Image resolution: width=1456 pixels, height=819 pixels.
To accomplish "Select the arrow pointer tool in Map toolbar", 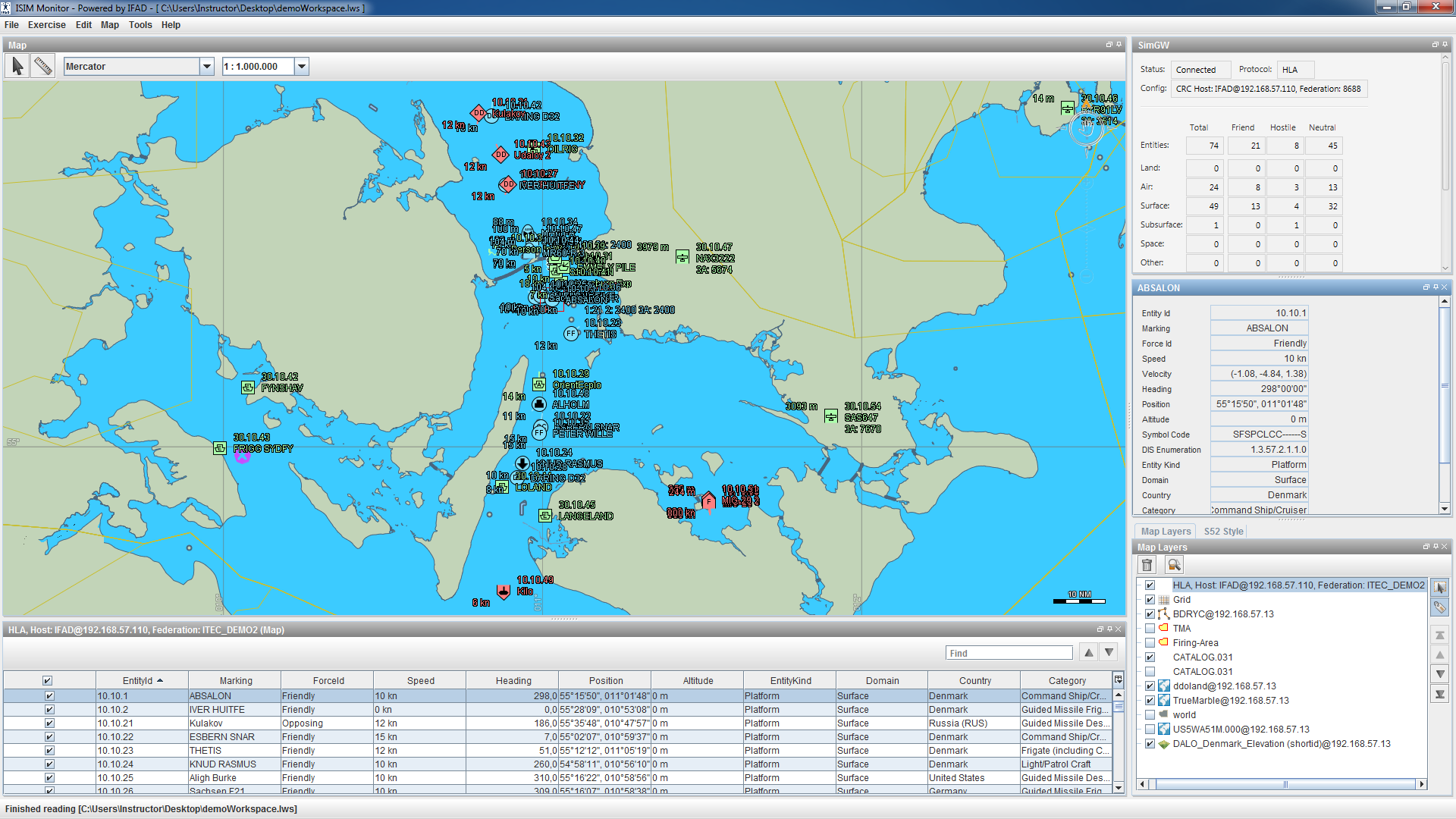I will click(17, 67).
